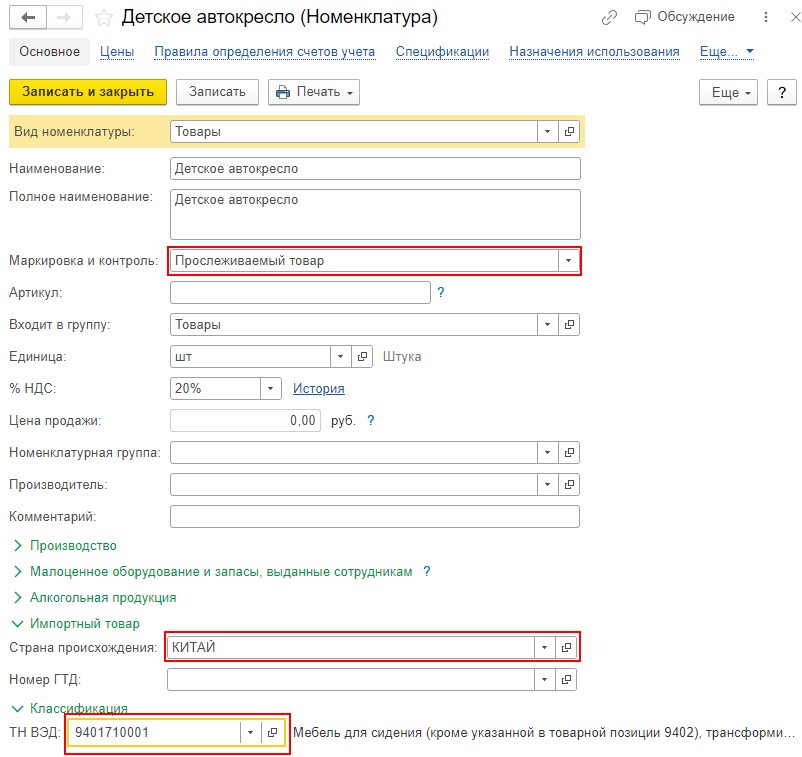Expand the Номер ГТД dropdown arrow
Screen dimensions: 802x757
544,680
